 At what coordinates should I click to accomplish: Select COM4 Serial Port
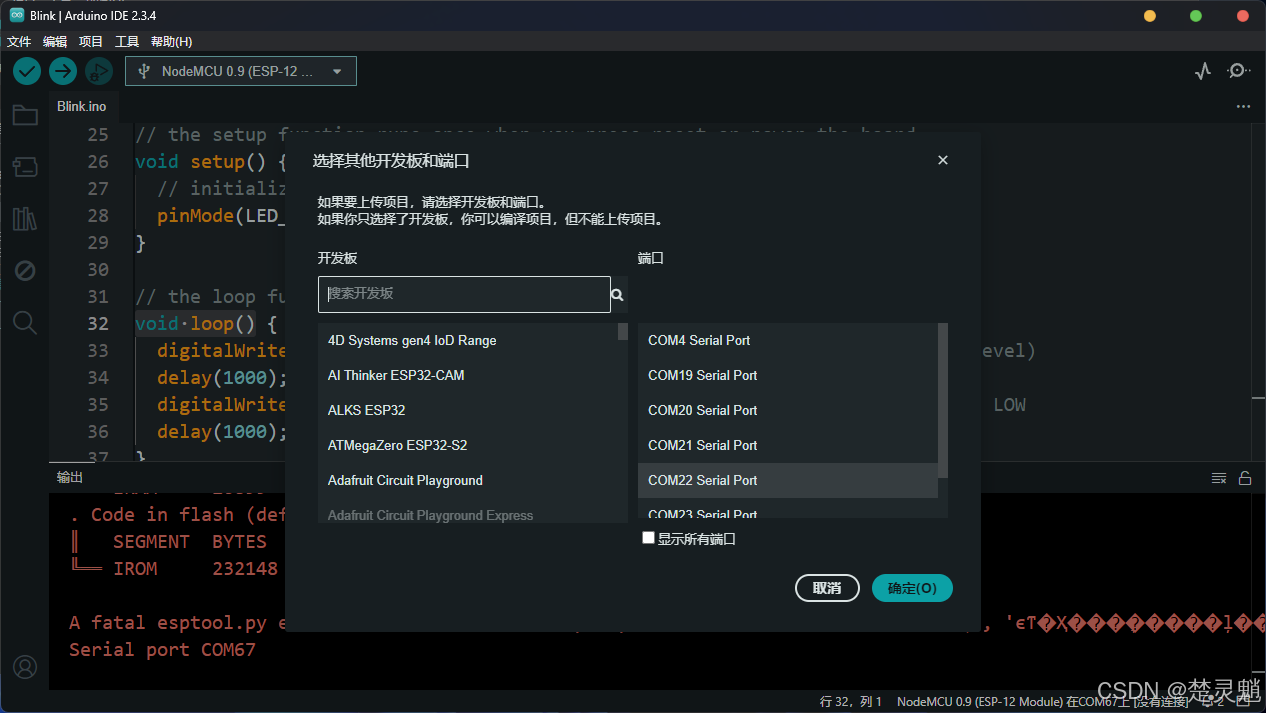pyautogui.click(x=788, y=340)
